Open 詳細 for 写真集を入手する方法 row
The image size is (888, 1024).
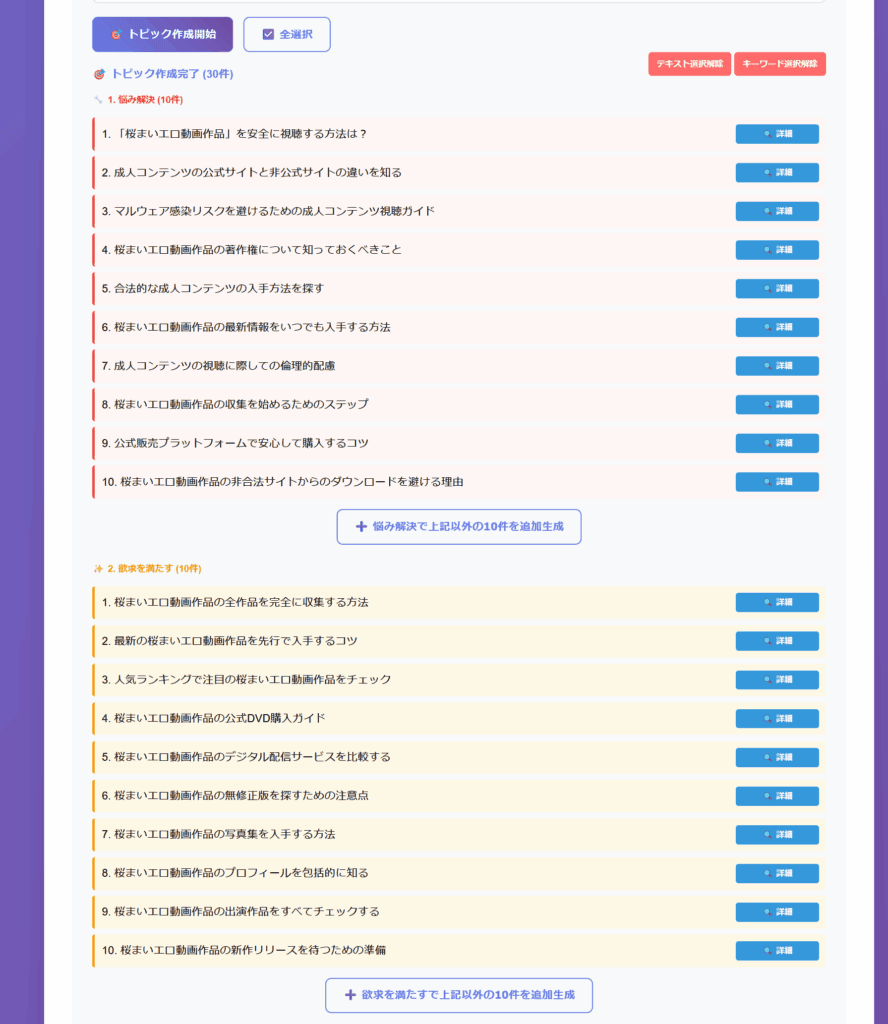(x=777, y=834)
